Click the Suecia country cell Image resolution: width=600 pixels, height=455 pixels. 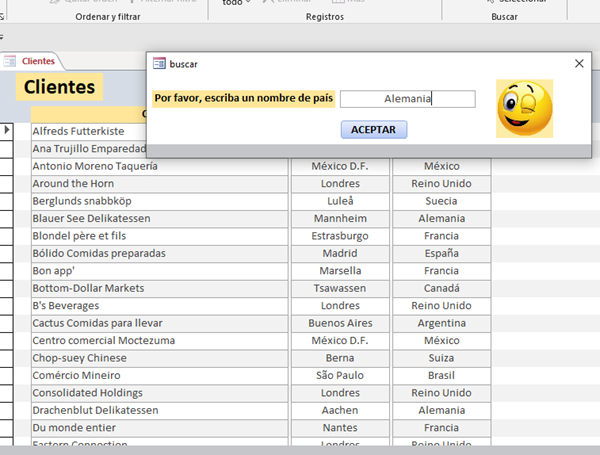pyautogui.click(x=441, y=201)
